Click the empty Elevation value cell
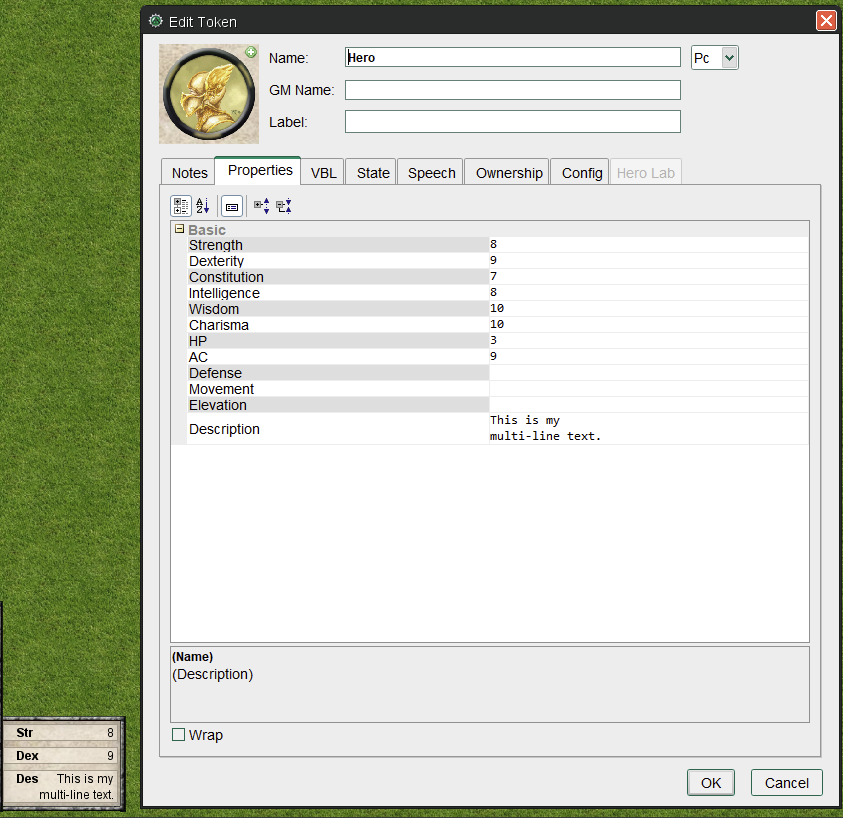843x818 pixels. tap(649, 405)
